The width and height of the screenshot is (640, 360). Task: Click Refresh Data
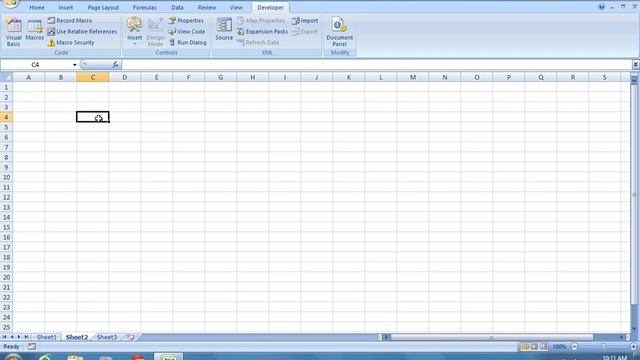pyautogui.click(x=258, y=42)
